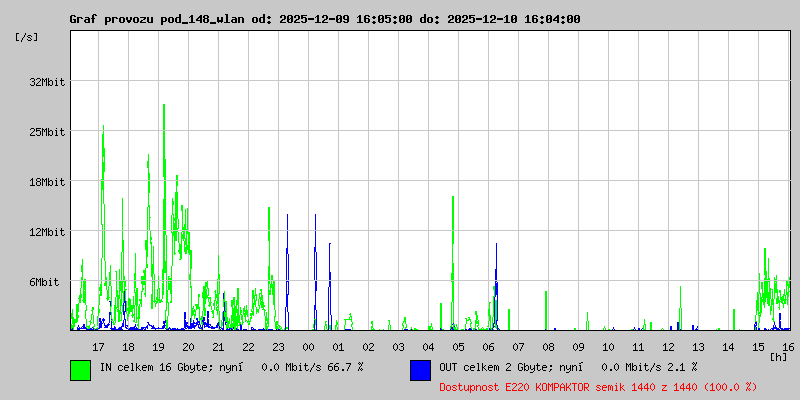Click the blue OUT spike just after 06h
This screenshot has height=400, width=800.
coord(496,286)
